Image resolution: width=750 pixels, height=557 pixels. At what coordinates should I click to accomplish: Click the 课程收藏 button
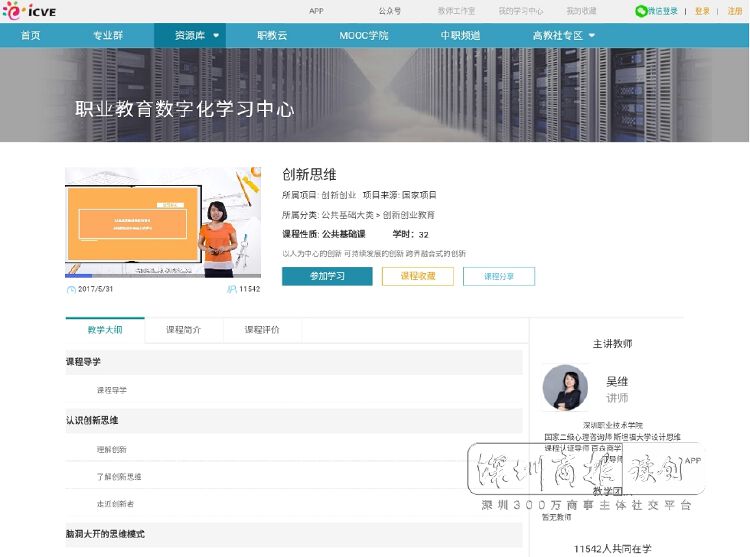417,276
